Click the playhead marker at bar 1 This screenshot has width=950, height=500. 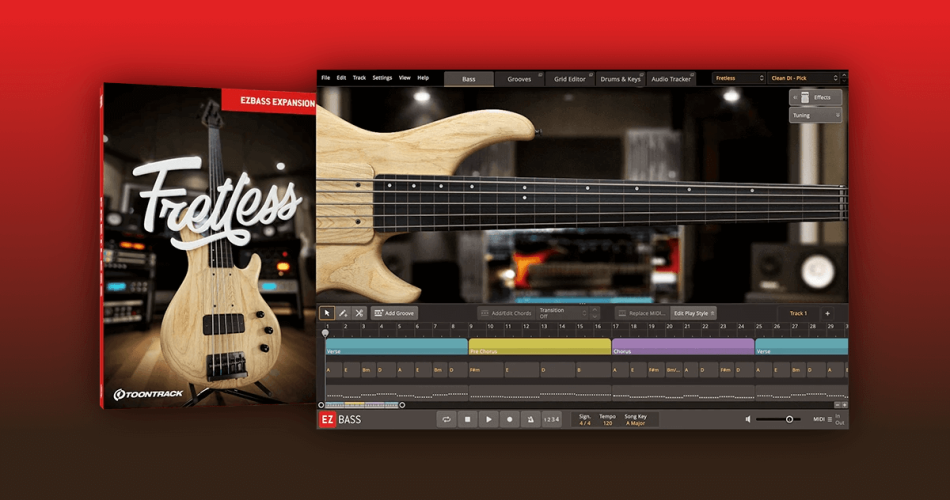pos(325,333)
